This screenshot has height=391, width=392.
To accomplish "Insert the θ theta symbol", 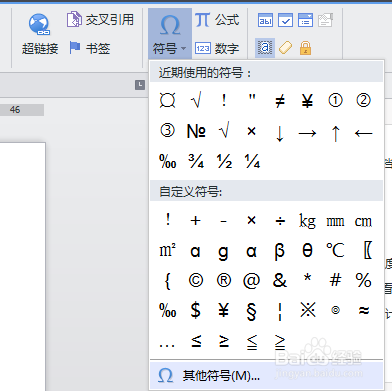I will click(x=307, y=250).
